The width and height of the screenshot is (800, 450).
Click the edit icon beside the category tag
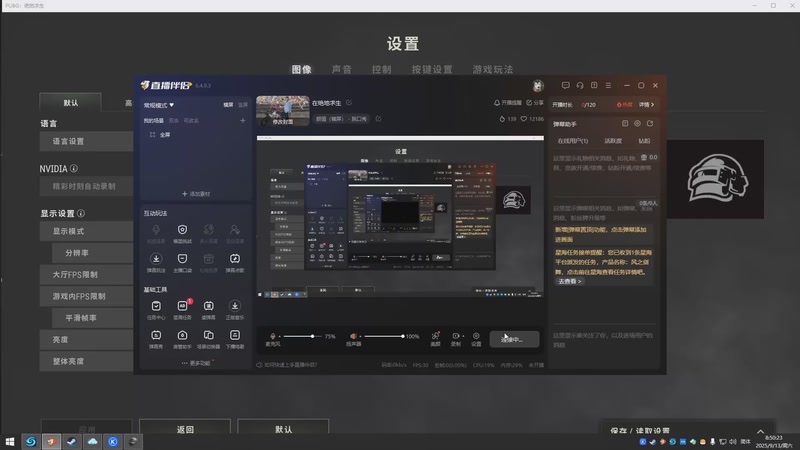pyautogui.click(x=379, y=119)
